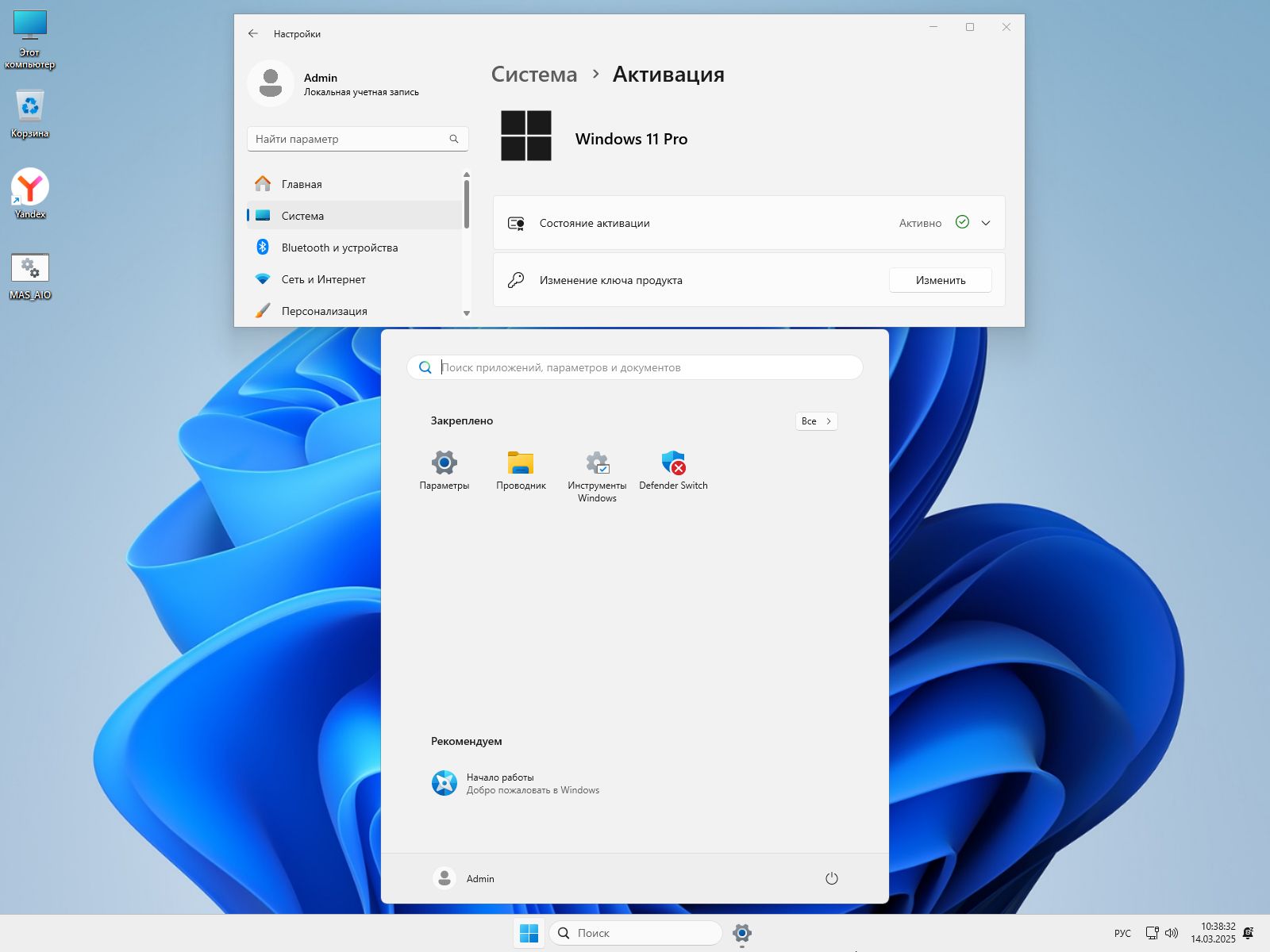
Task: Click the 'Активно' activation status text
Action: (920, 223)
